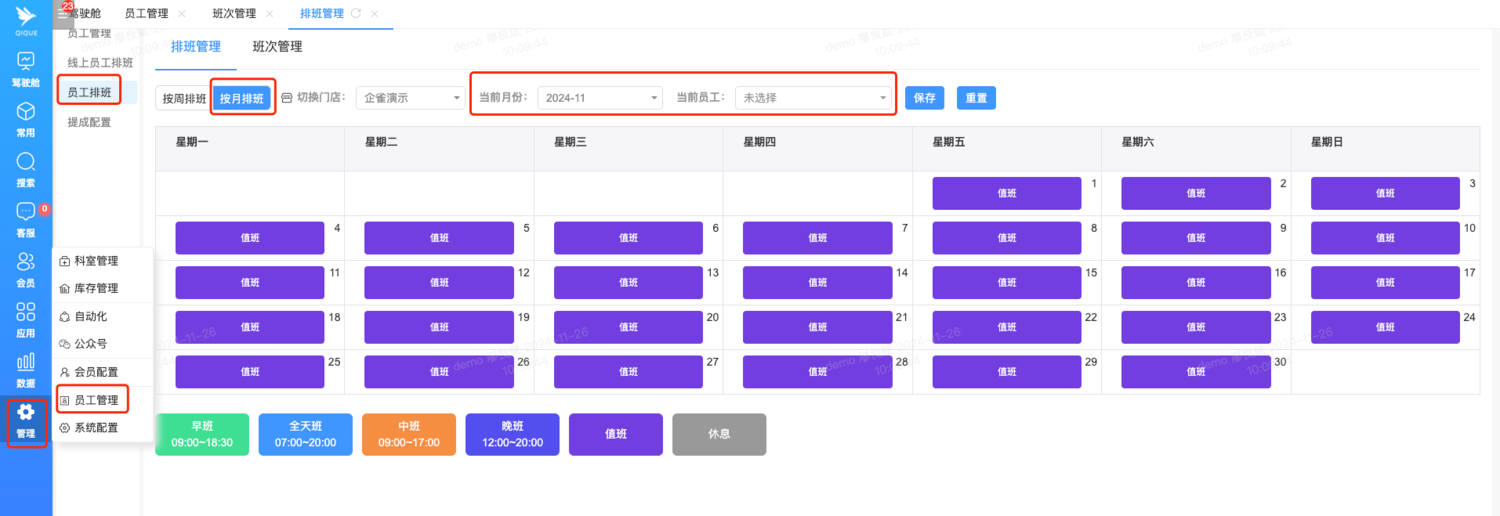The height and width of the screenshot is (516, 1500).
Task: Open the 当前月份 month dropdown
Action: [599, 98]
